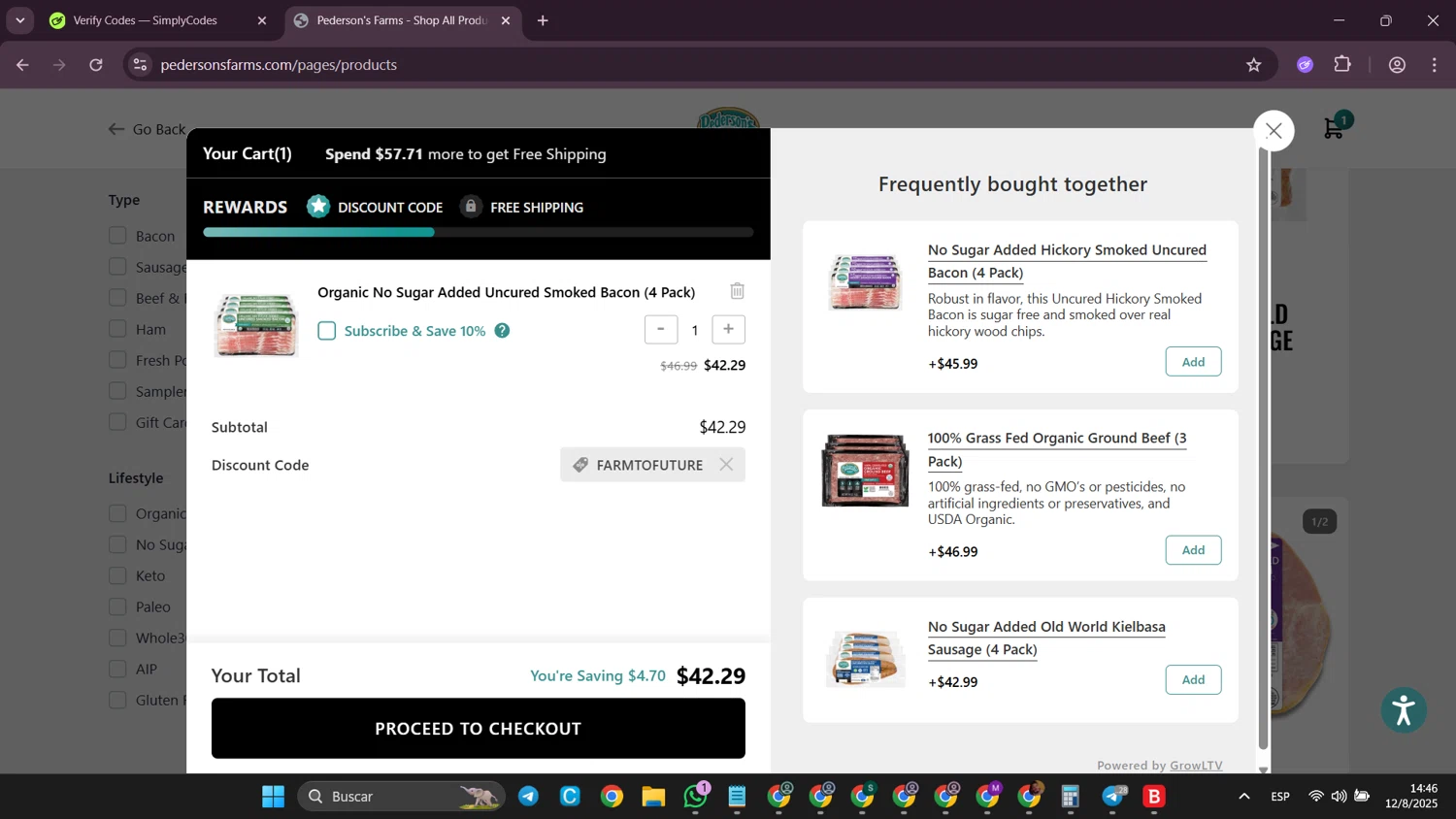Click the Subscribe & Save 10% label
The width and height of the screenshot is (1456, 819).
[x=414, y=331]
